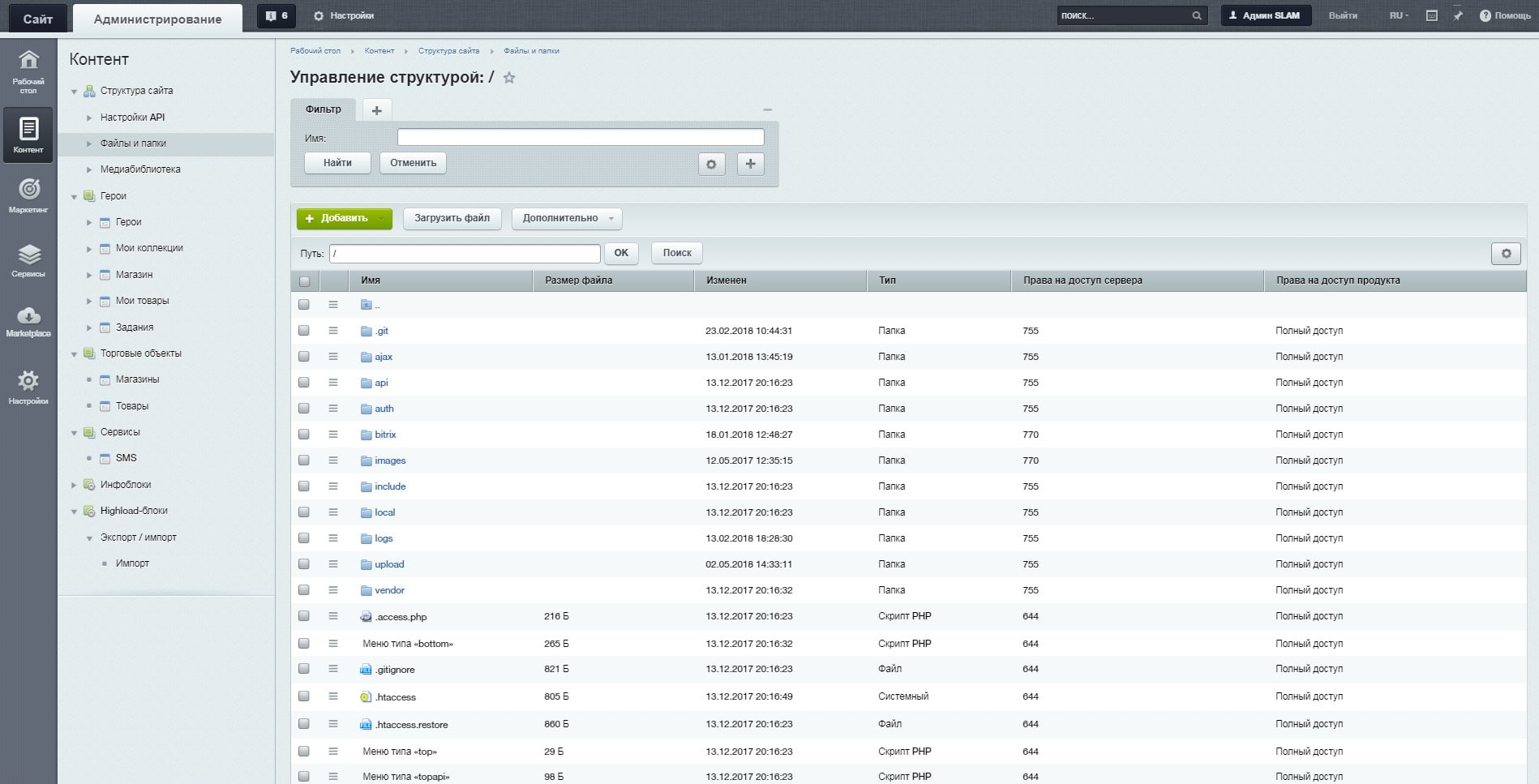Open the bitrix folder link

(385, 435)
